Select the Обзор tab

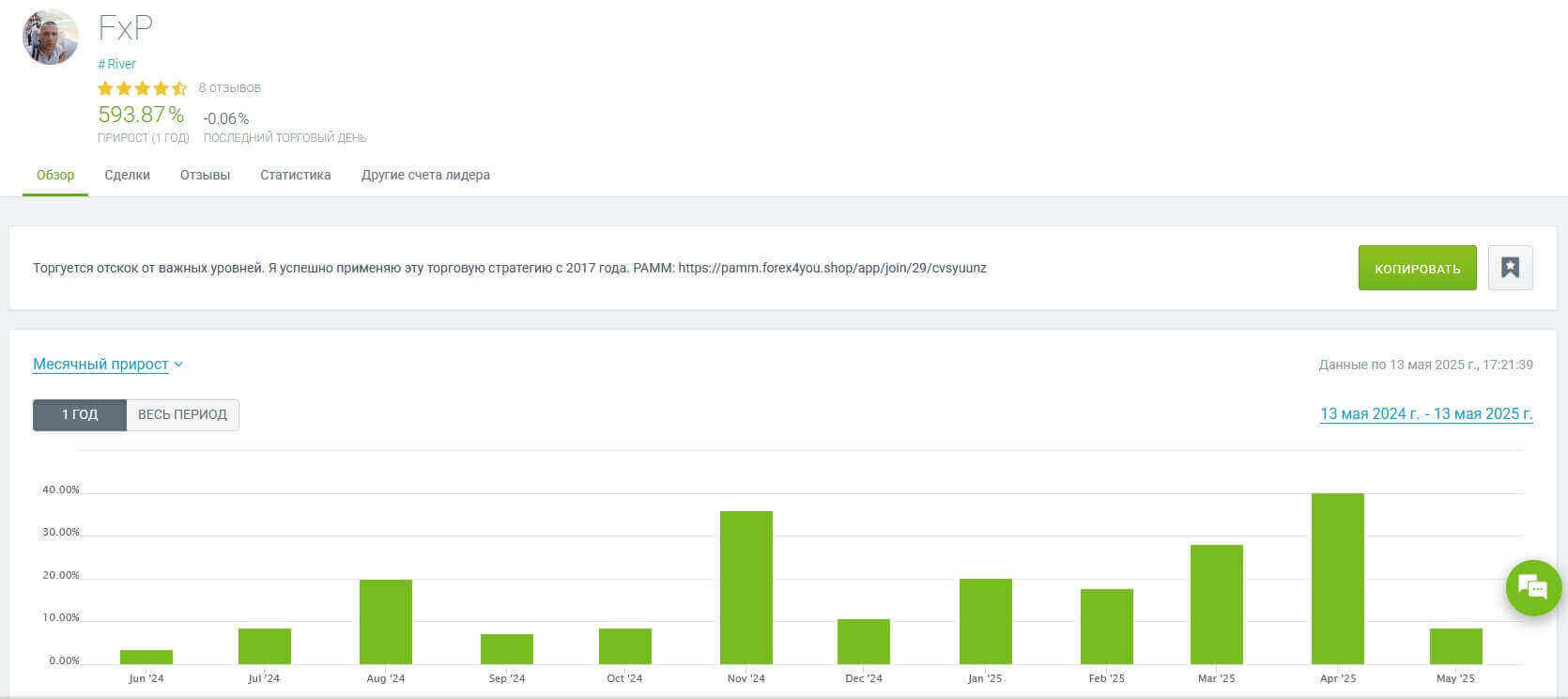[x=55, y=175]
